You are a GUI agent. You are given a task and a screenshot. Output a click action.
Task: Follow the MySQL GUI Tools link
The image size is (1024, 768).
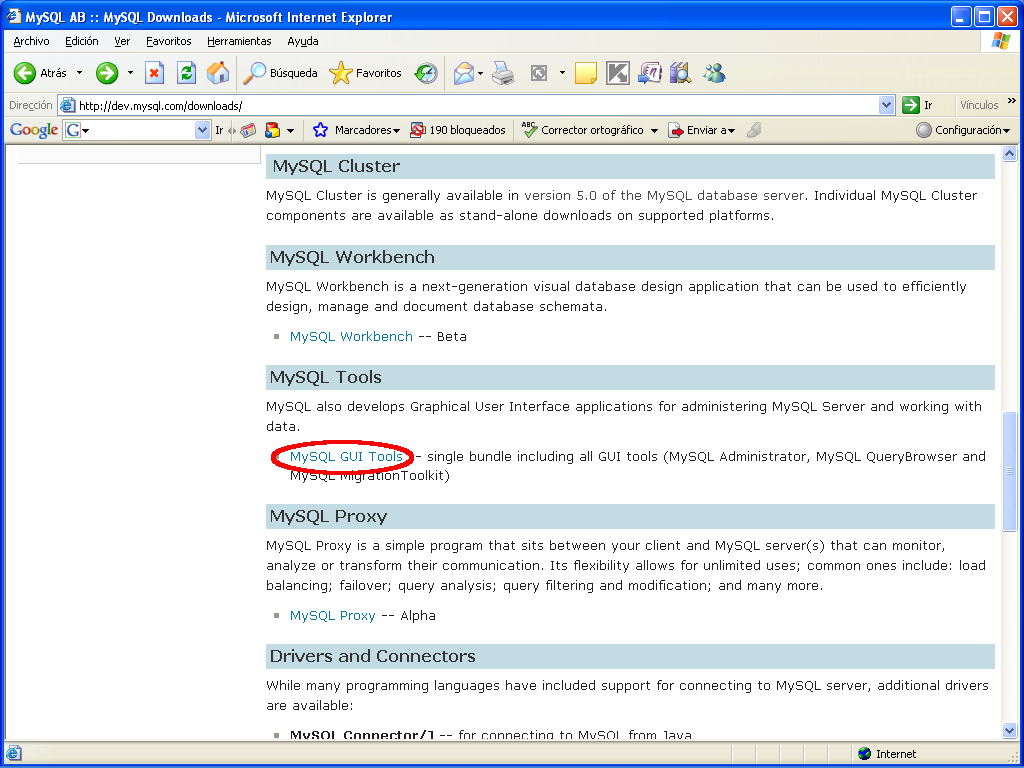click(x=346, y=456)
